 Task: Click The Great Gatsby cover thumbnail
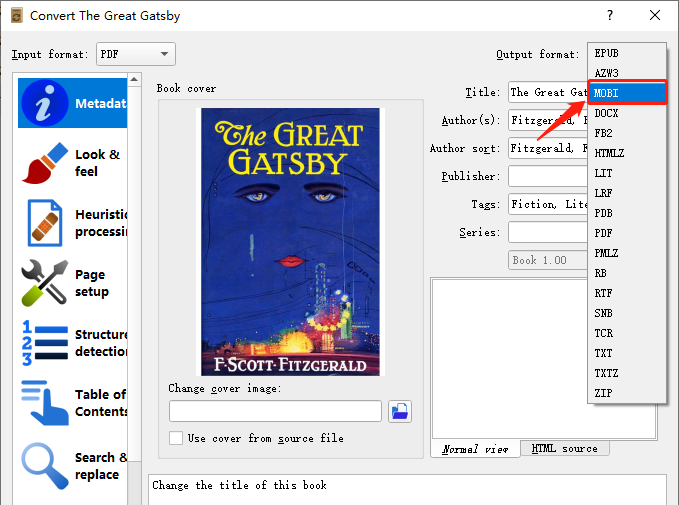[x=290, y=242]
